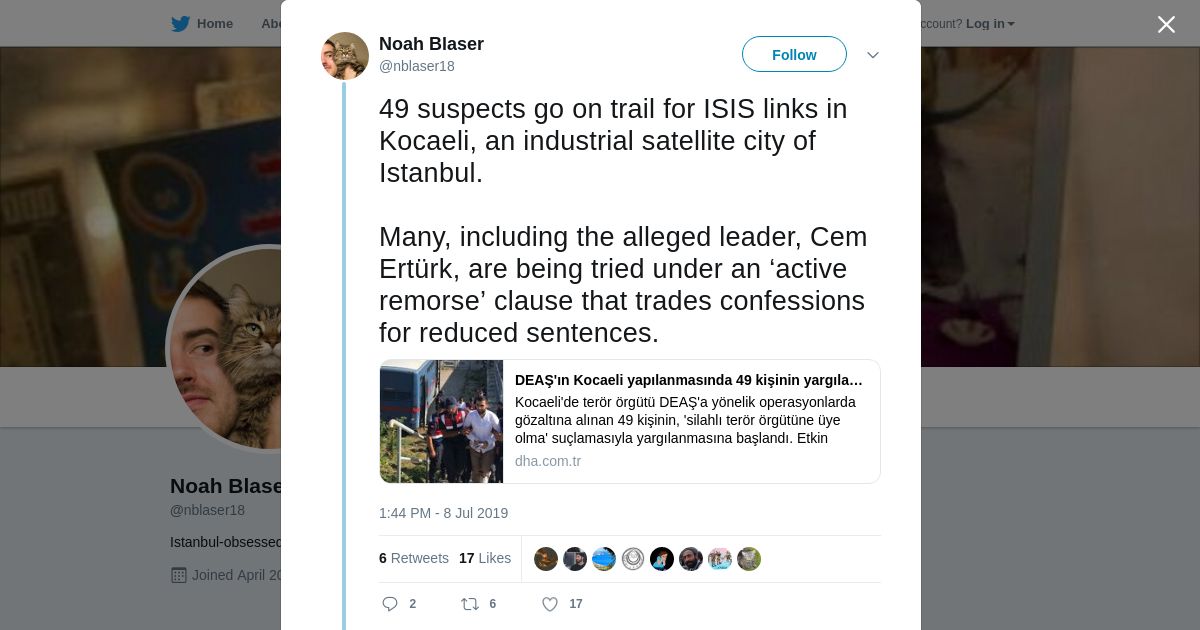
Task: Follow Noah Blaser
Action: coord(794,55)
